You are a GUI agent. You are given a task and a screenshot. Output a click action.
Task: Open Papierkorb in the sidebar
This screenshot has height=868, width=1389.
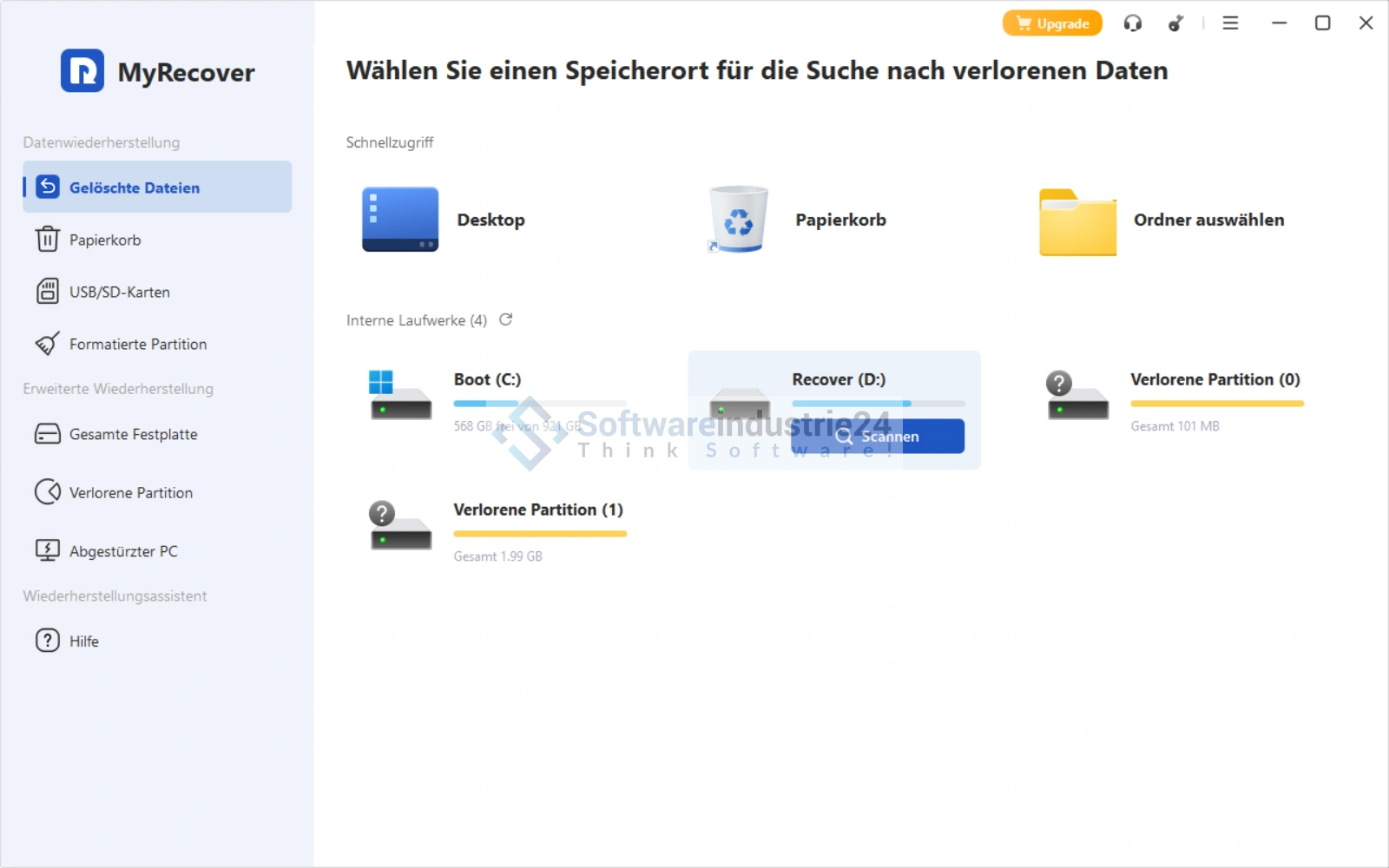click(x=104, y=240)
